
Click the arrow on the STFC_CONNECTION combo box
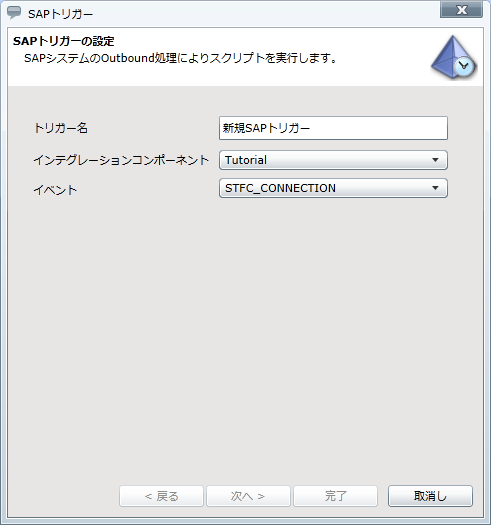coord(435,188)
